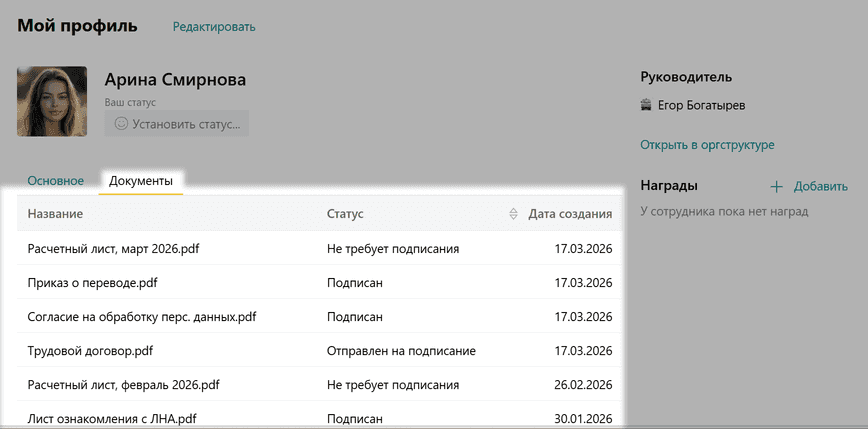
Task: Open Расчетный лист, февраль 2026.pdf
Action: click(123, 385)
